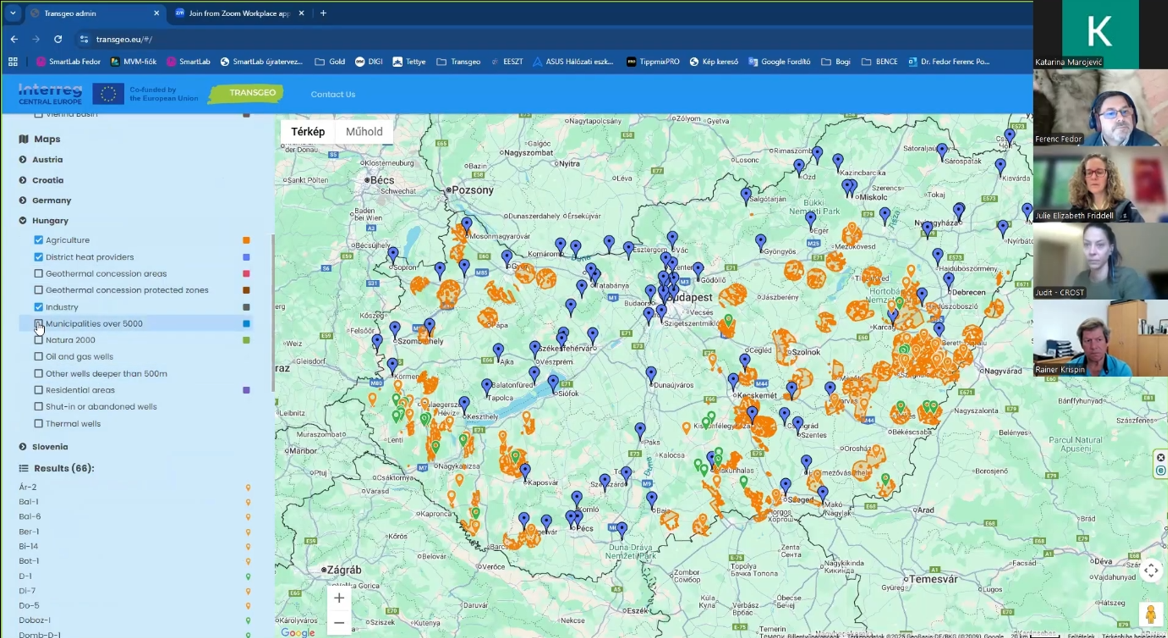Click the map location target icon

pyautogui.click(x=1151, y=571)
